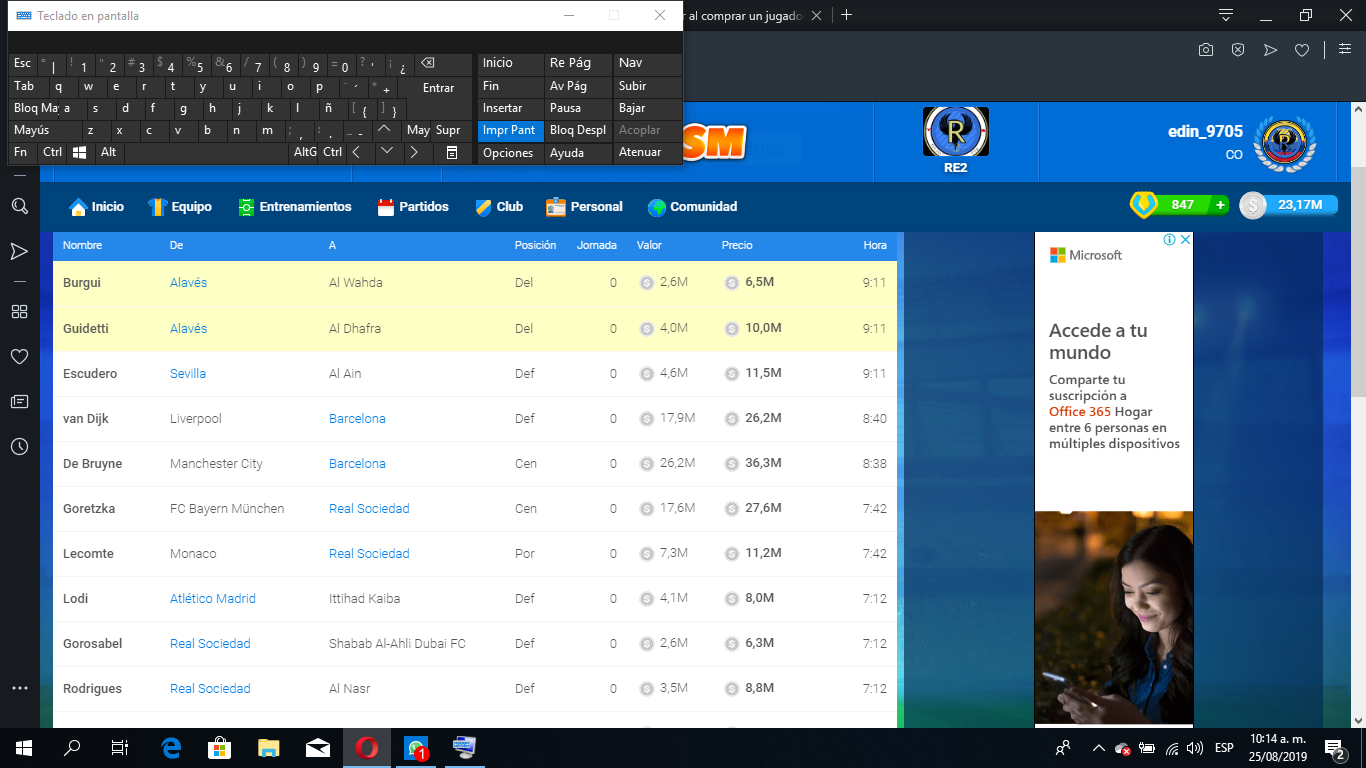This screenshot has width=1366, height=768.
Task: Open Opera tab menu dropdown
Action: tap(1226, 15)
